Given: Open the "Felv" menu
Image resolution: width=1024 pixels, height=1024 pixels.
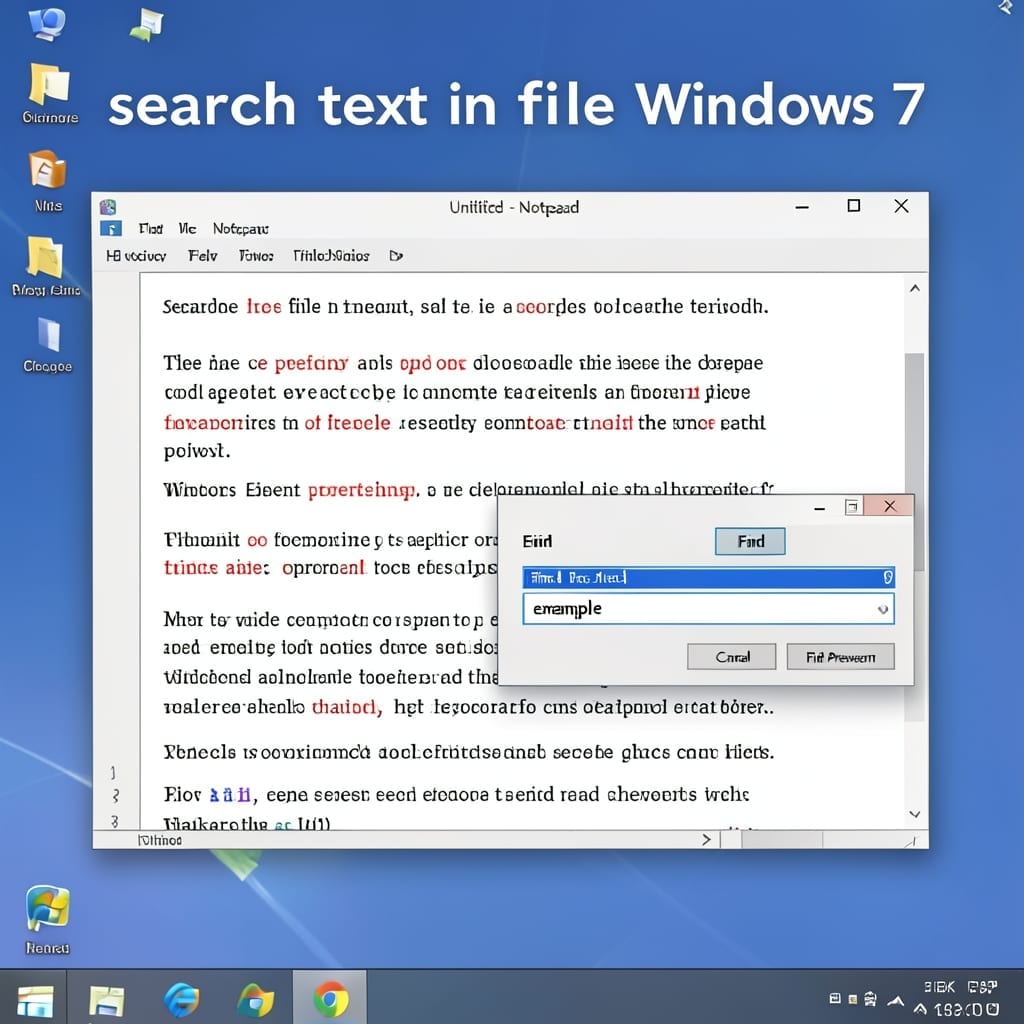Looking at the screenshot, I should click(x=202, y=256).
